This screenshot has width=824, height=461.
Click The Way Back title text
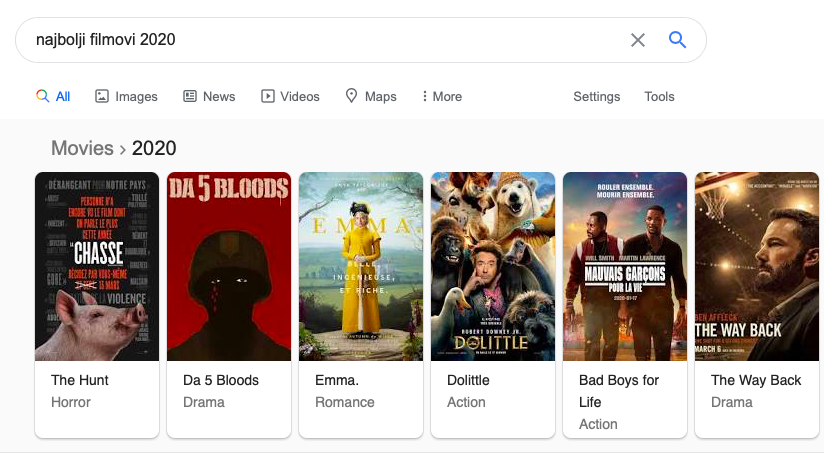756,380
